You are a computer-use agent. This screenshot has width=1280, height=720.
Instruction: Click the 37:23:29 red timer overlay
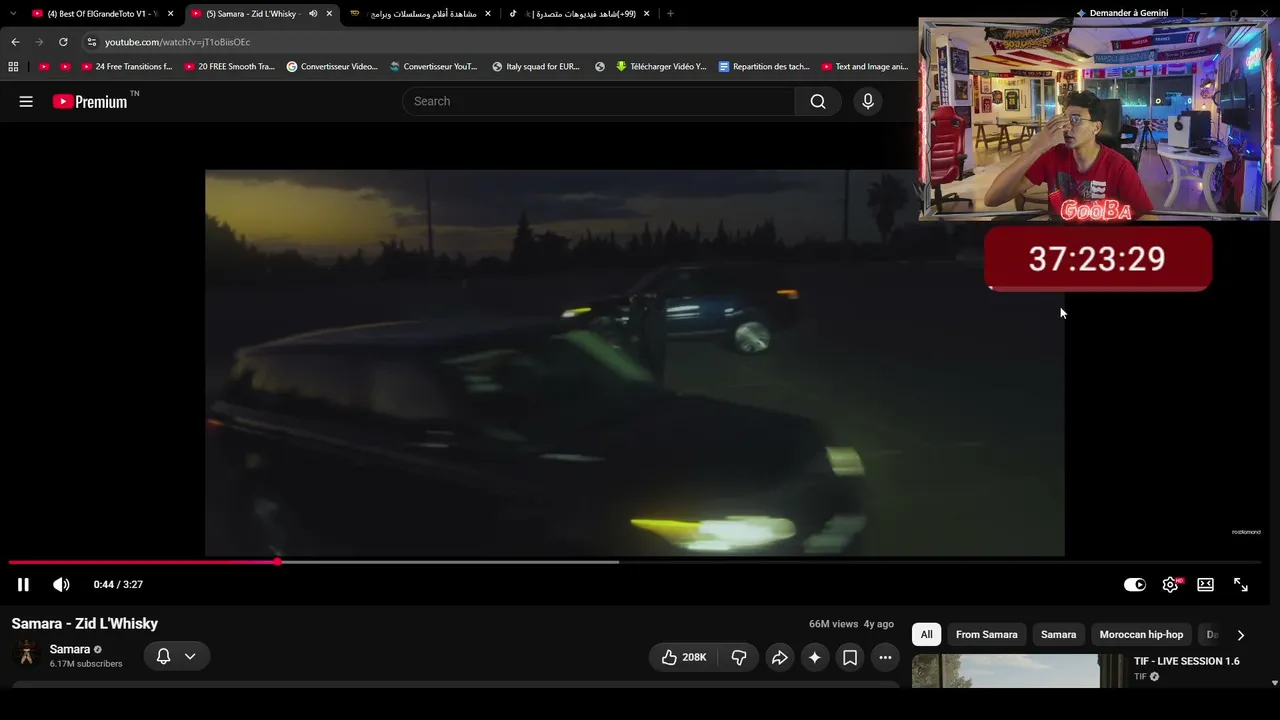1098,259
